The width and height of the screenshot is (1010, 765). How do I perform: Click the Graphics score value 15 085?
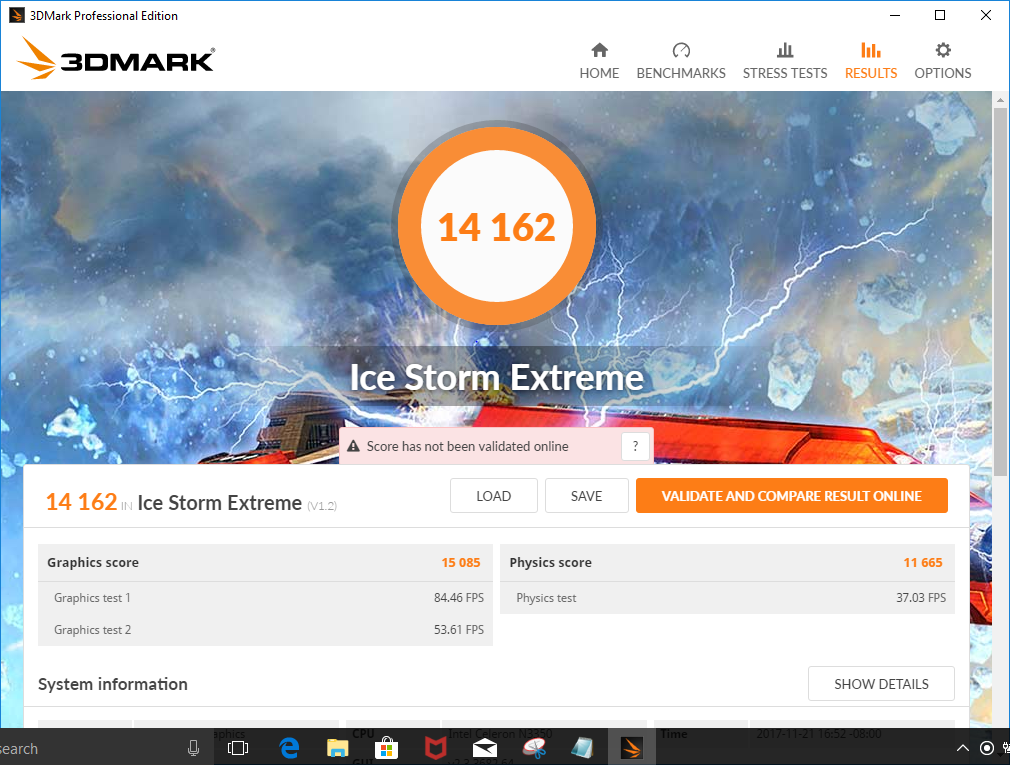[x=461, y=562]
